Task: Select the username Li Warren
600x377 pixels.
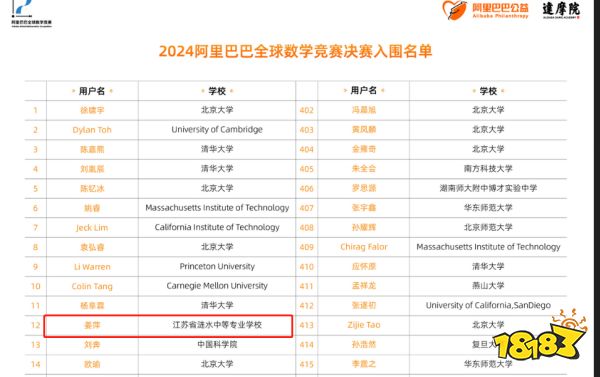Action: click(x=92, y=267)
